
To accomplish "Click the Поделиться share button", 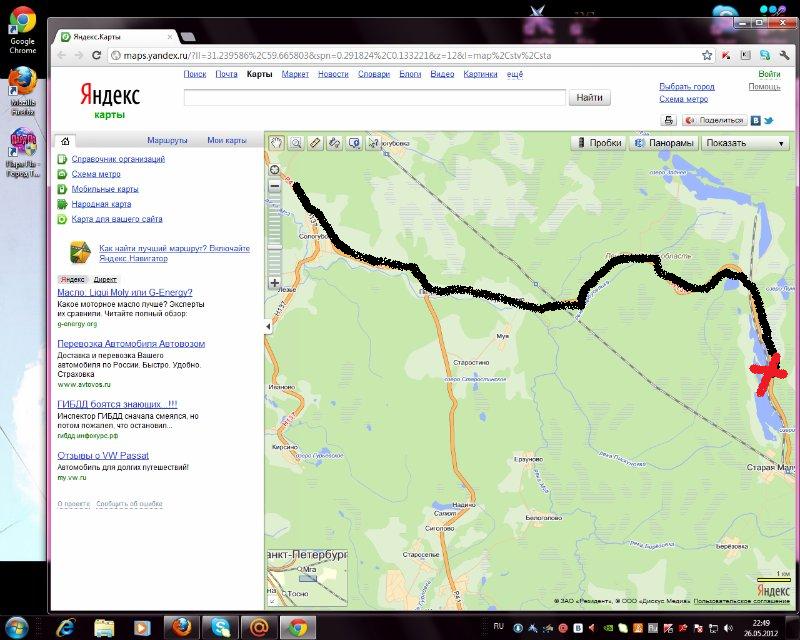I will [715, 120].
